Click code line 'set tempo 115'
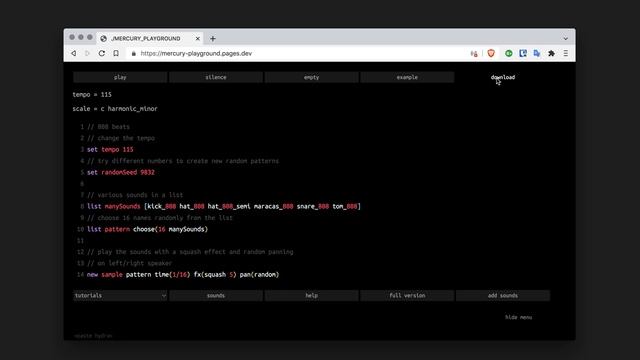 tap(110, 150)
